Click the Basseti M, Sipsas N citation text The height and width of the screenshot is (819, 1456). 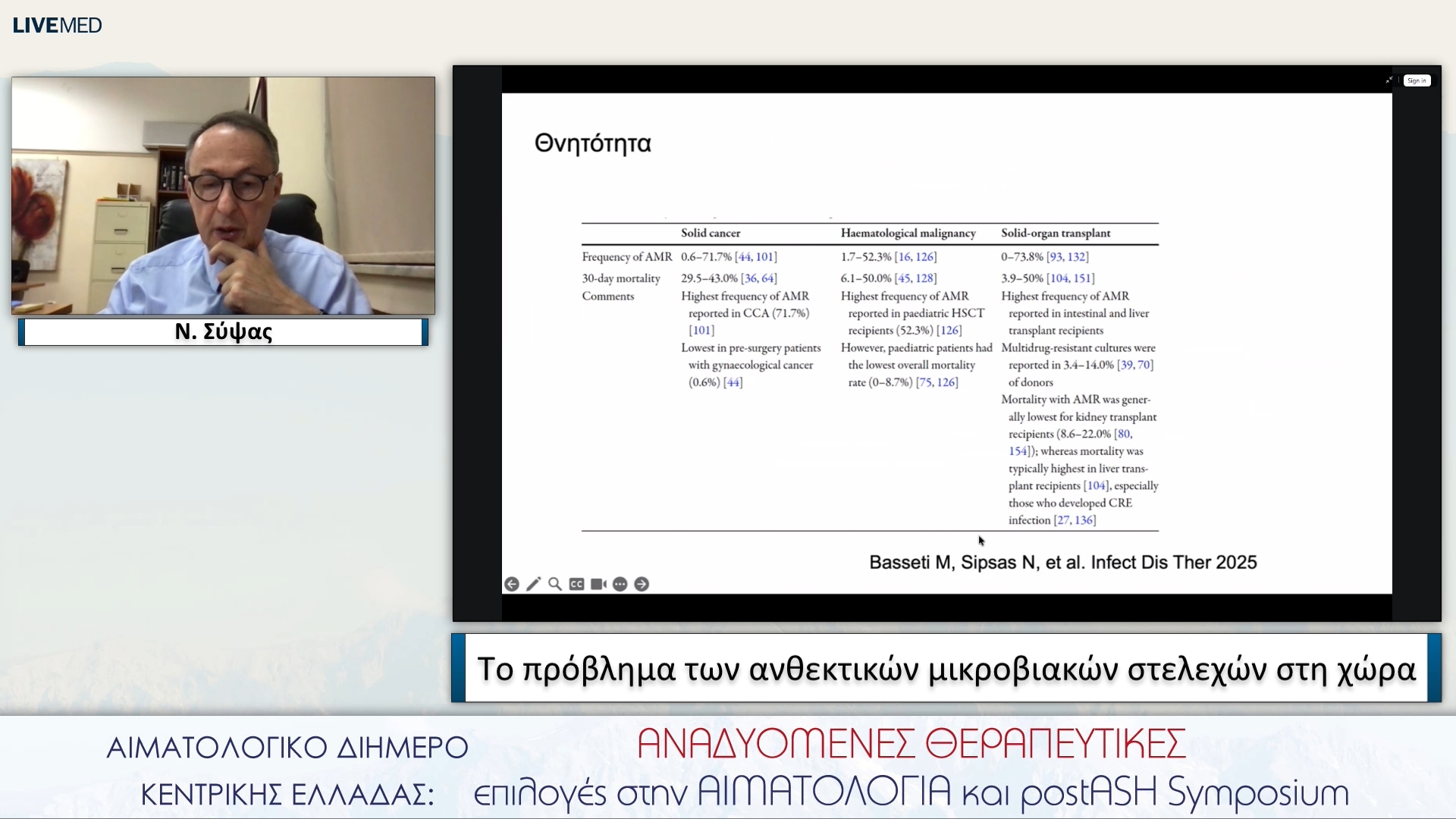coord(1062,563)
